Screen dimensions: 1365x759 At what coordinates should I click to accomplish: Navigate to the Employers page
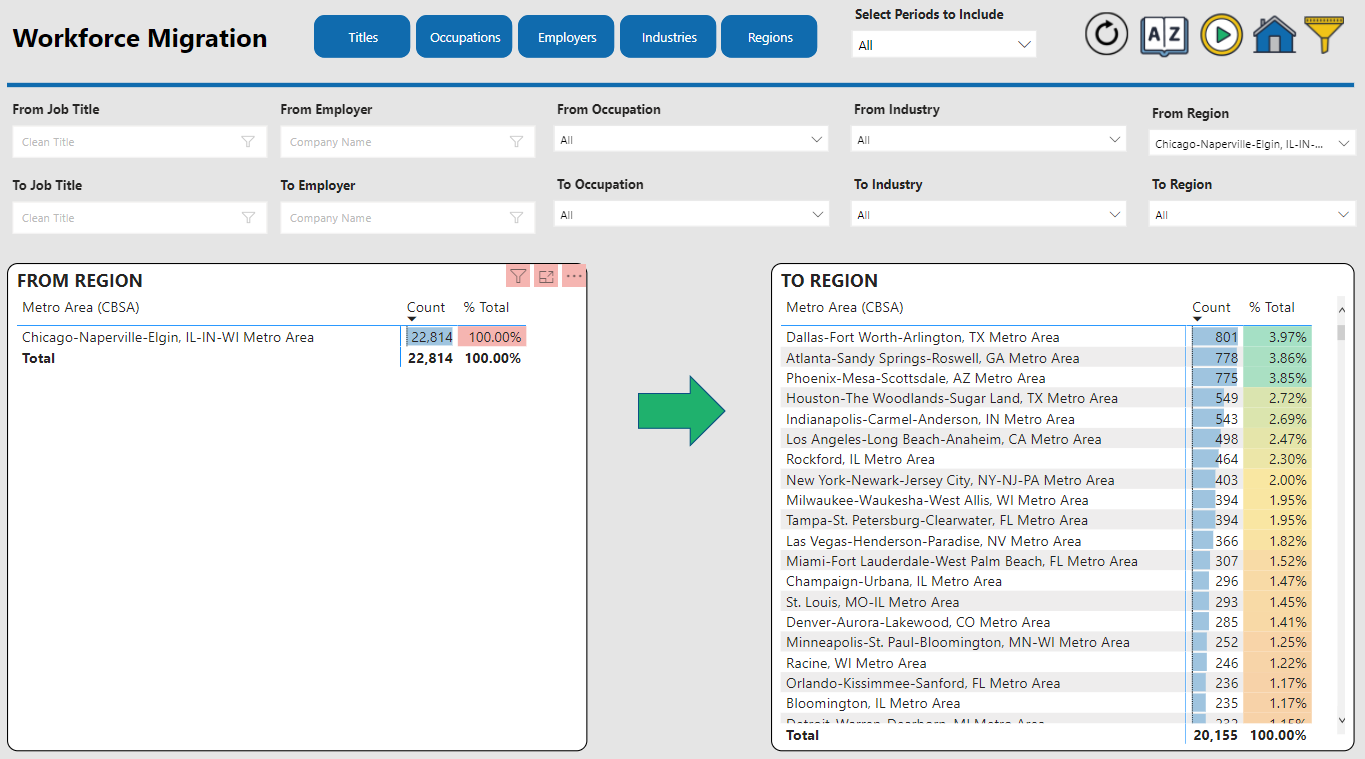click(567, 37)
